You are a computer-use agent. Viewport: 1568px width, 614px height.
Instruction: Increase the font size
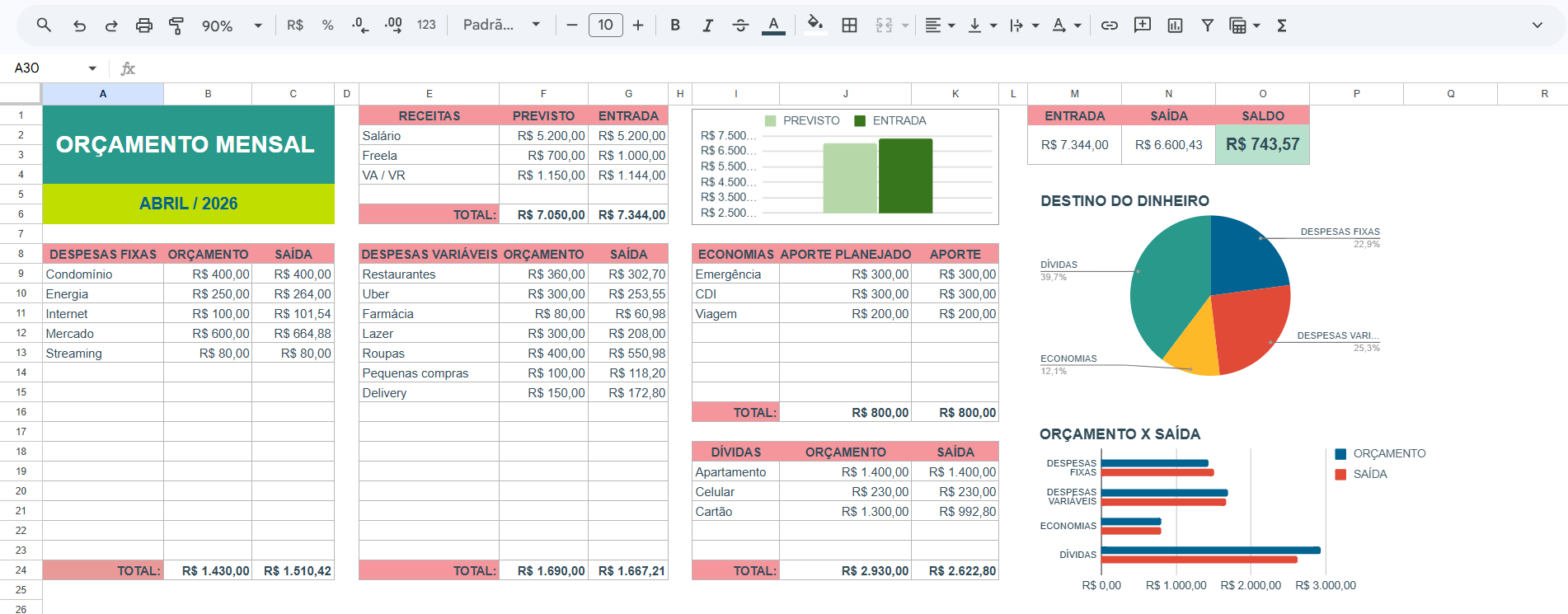[638, 26]
